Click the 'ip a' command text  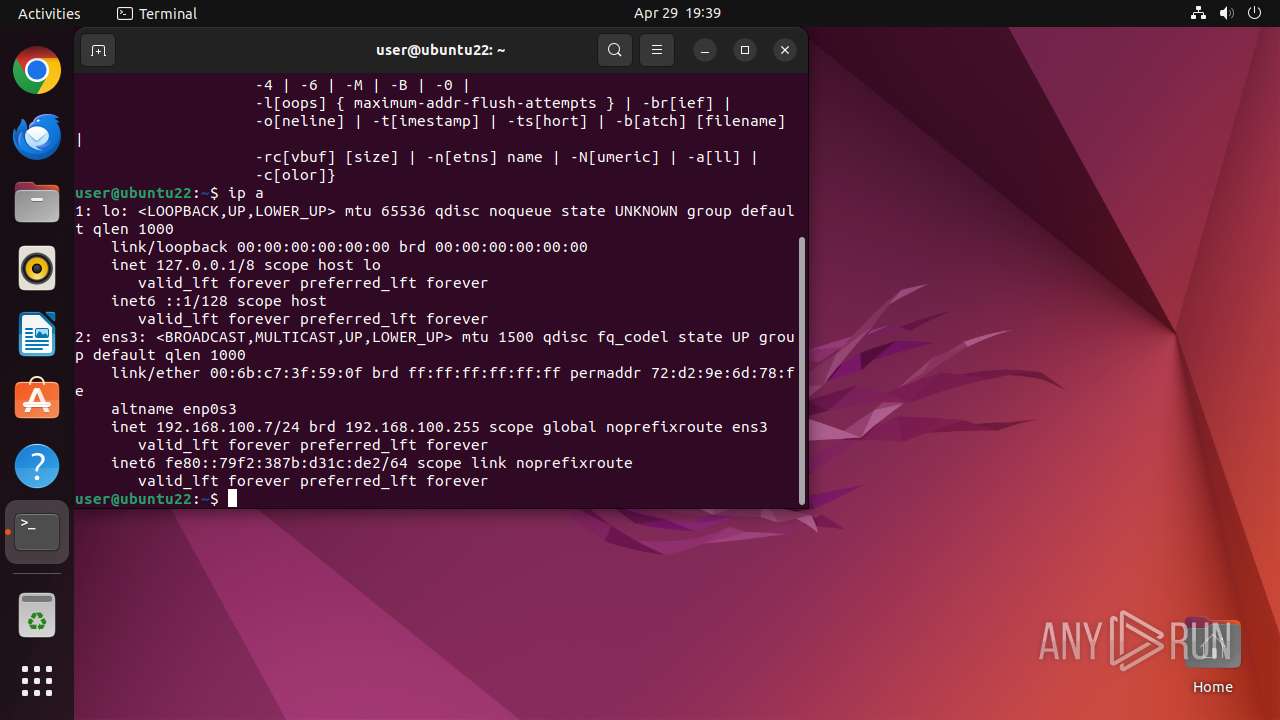pos(246,193)
